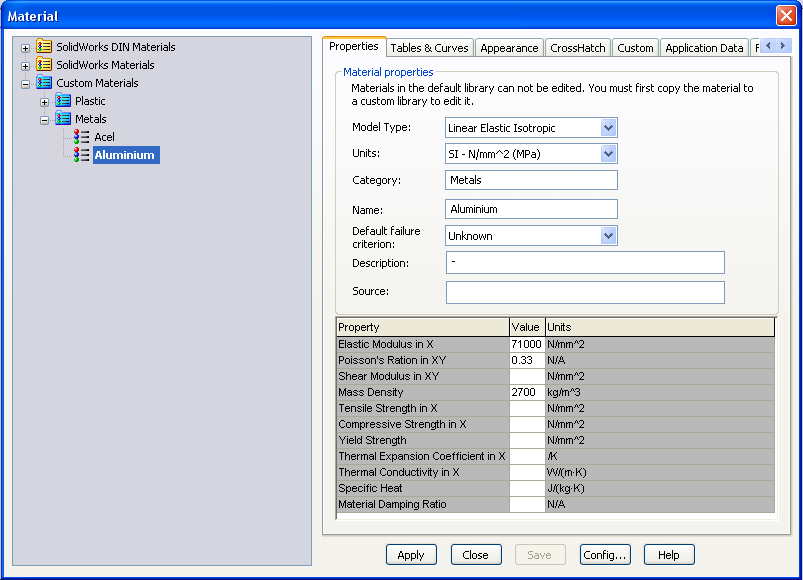Open the Default failure criterion dropdown

[x=608, y=235]
